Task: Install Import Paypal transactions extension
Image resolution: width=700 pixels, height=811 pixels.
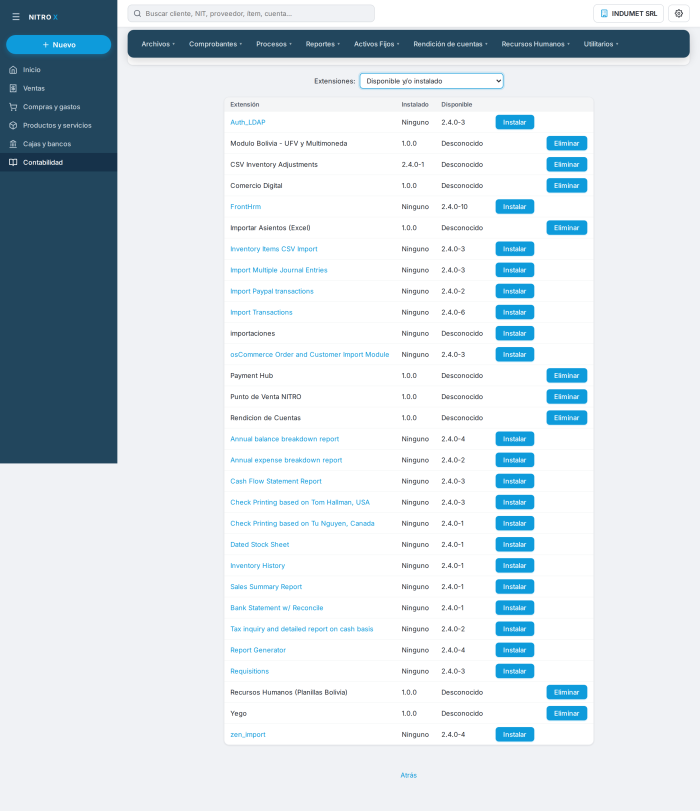Action: pyautogui.click(x=514, y=291)
